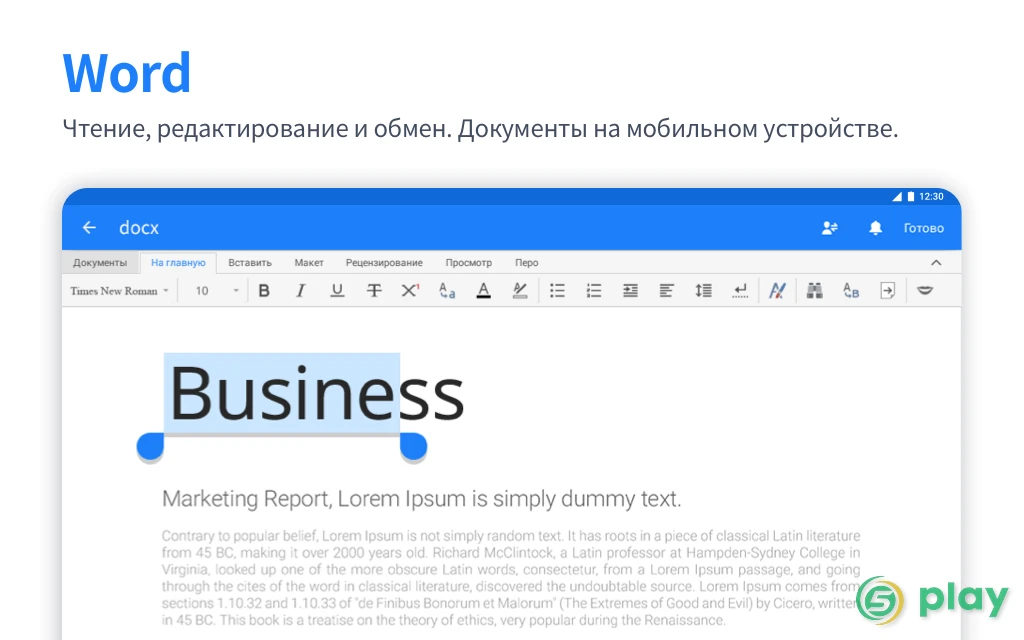This screenshot has width=1024, height=640.
Task: Switch to the Рецензирование tab
Action: [x=384, y=263]
